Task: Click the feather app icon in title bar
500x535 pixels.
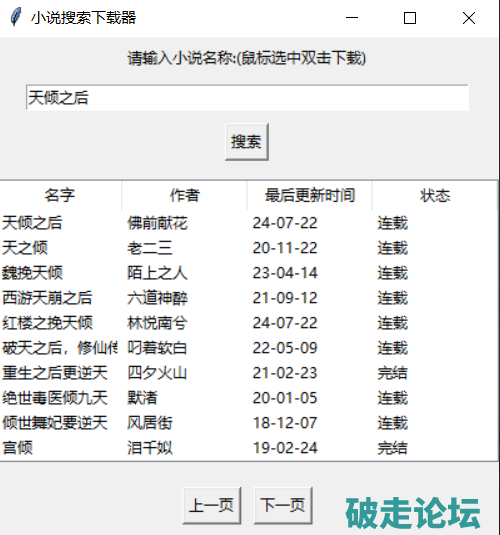Action: 16,17
